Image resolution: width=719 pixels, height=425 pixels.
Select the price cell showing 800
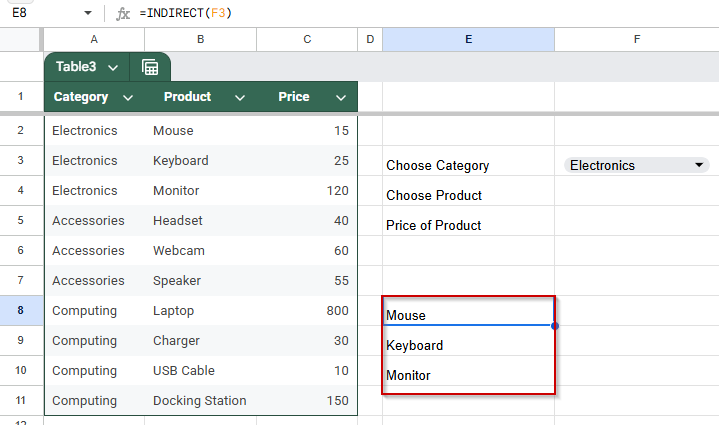coord(307,310)
